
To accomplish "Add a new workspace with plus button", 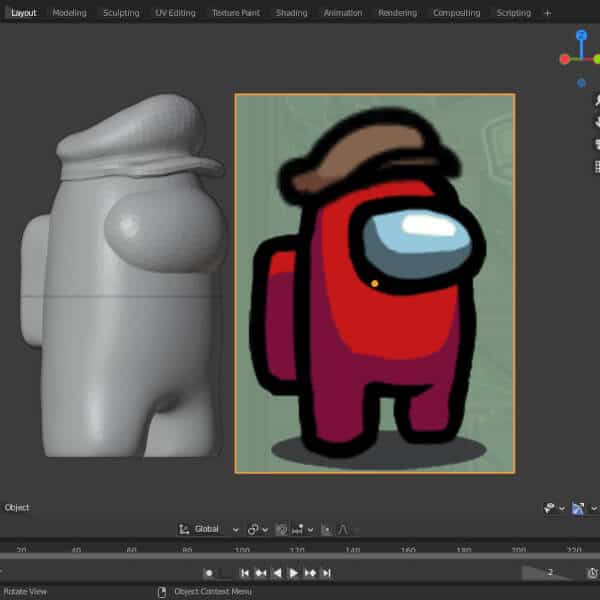I will point(548,13).
